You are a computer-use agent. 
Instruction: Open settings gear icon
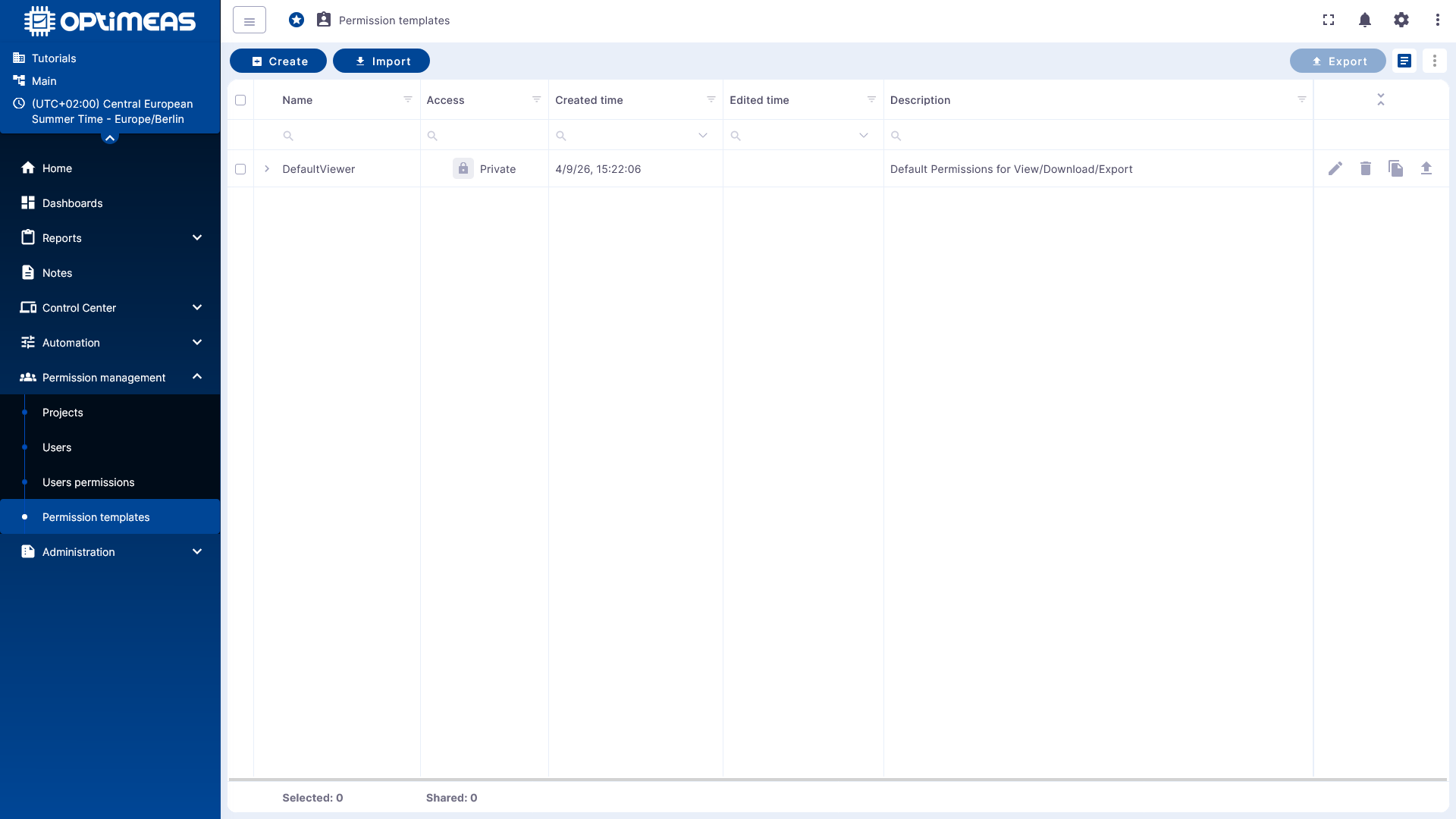[1401, 20]
